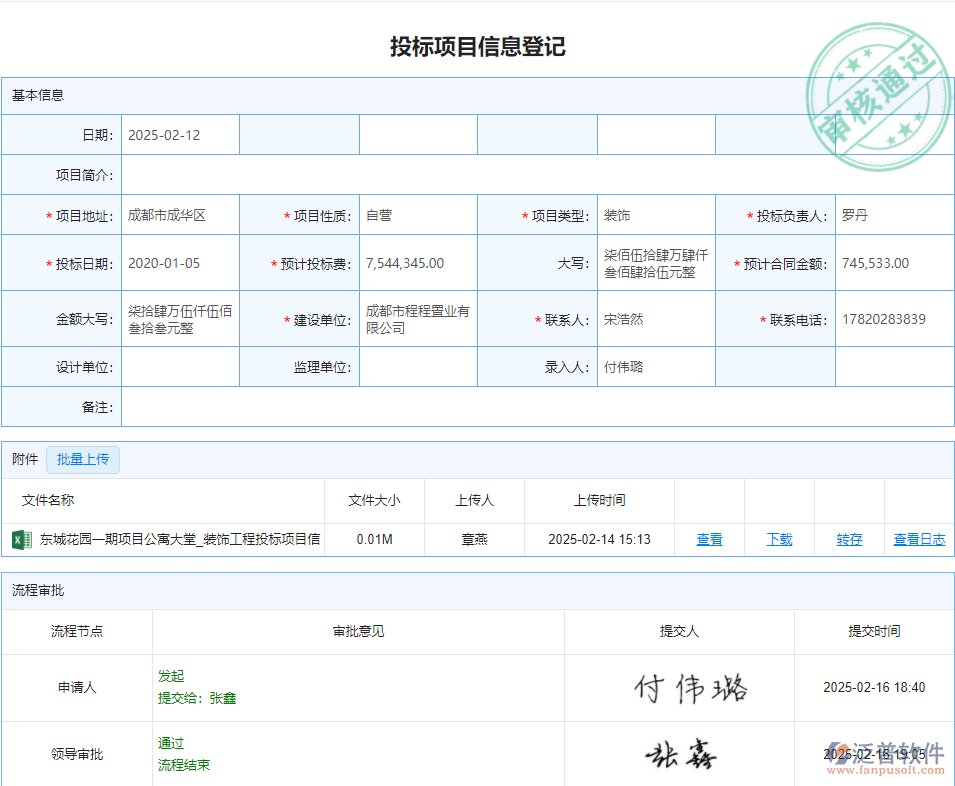The image size is (955, 786).
Task: Click the 付伟璐 signature in approval flow
Action: tap(693, 687)
